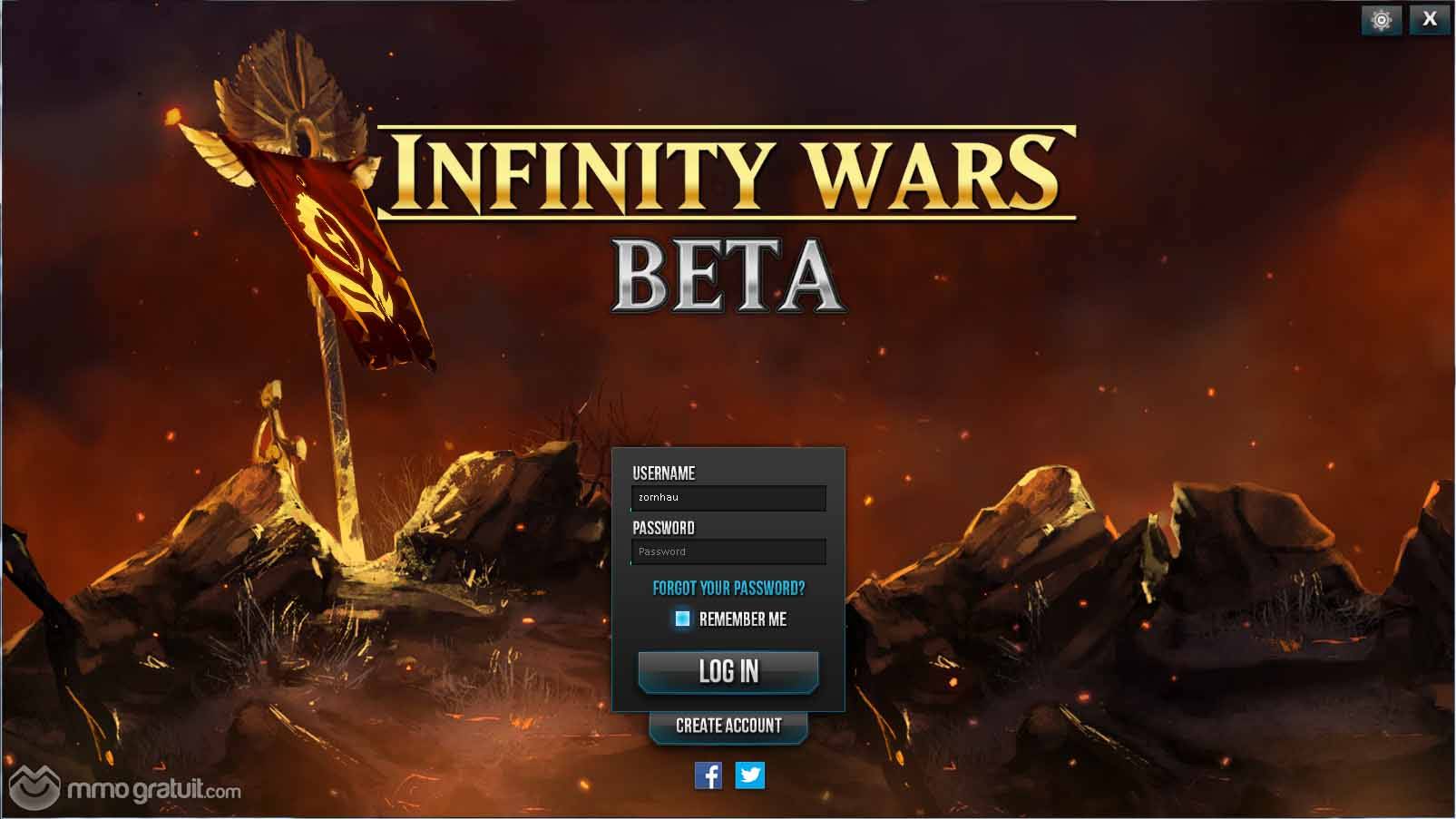Click the PASSWORD label text

(x=664, y=528)
